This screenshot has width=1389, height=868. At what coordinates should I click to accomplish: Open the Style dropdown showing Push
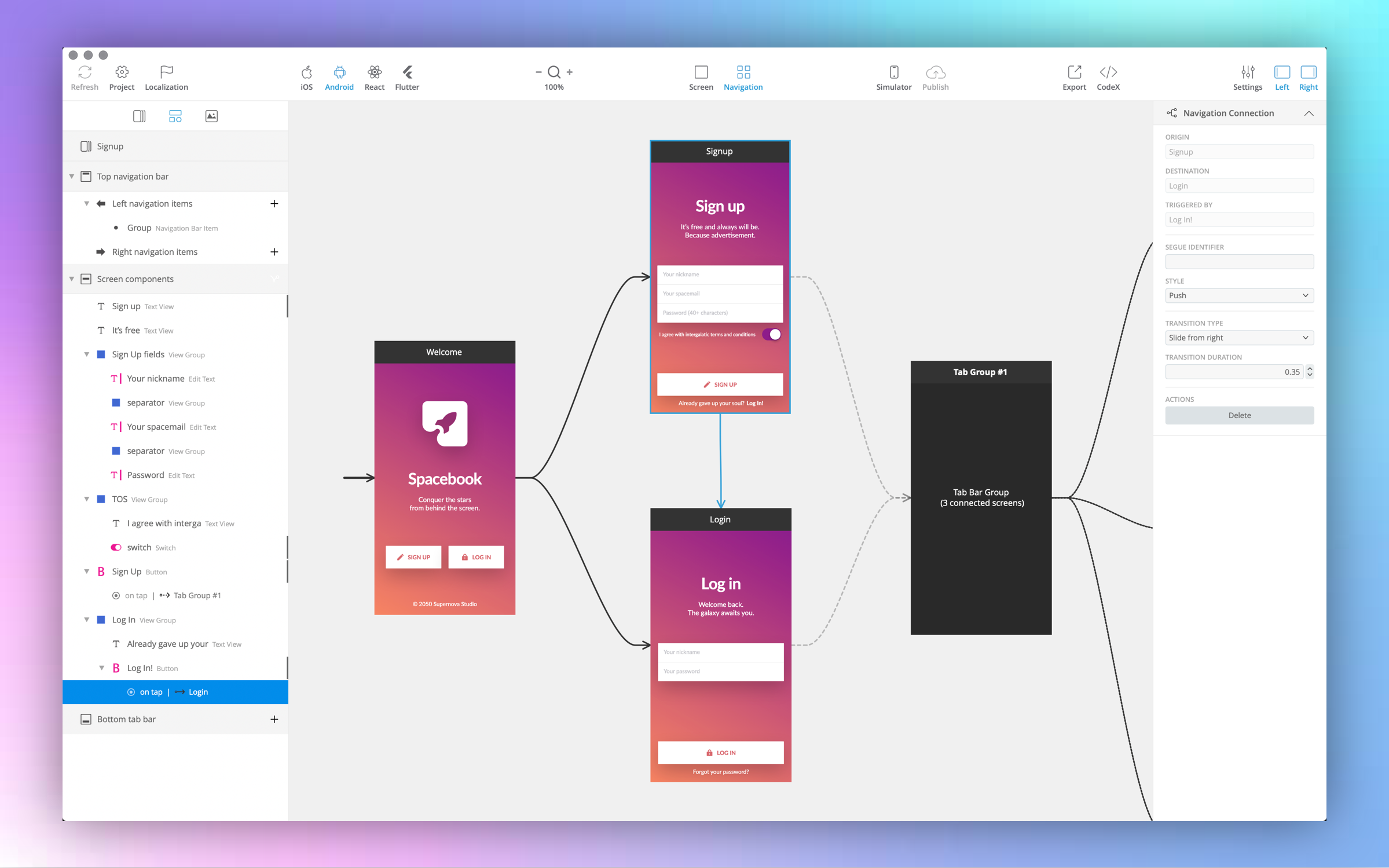tap(1239, 296)
